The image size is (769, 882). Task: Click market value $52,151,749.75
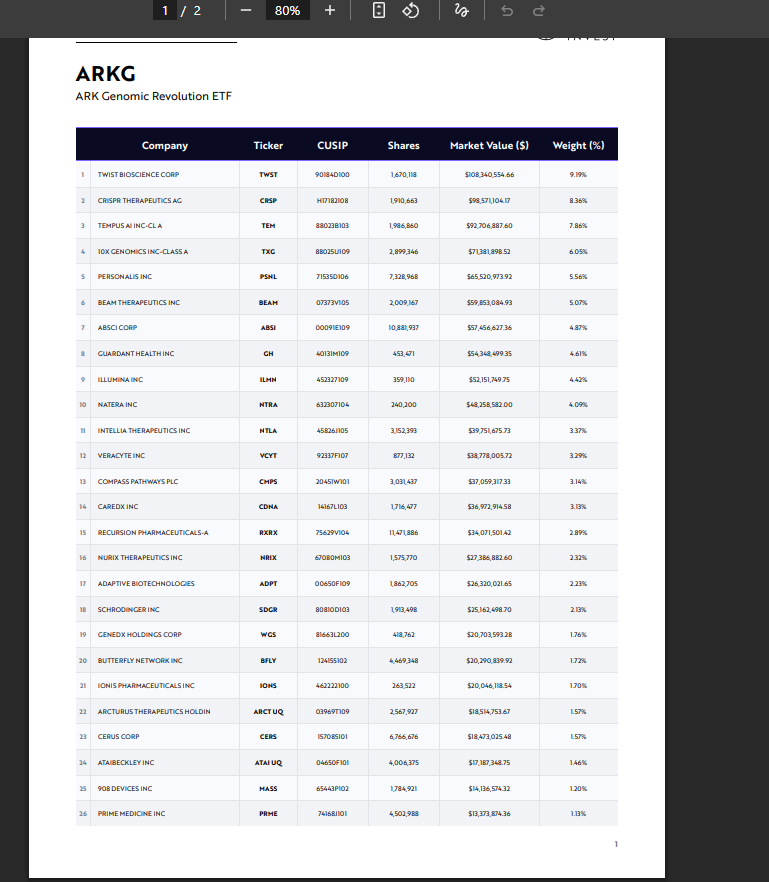489,380
